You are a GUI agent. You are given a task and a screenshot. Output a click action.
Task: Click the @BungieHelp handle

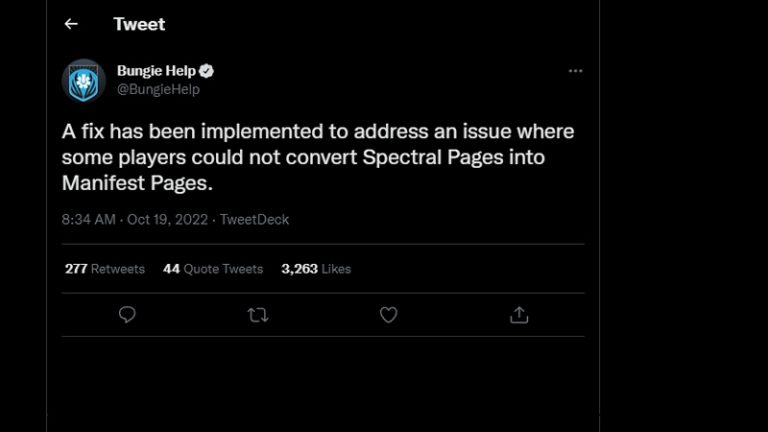tap(158, 89)
